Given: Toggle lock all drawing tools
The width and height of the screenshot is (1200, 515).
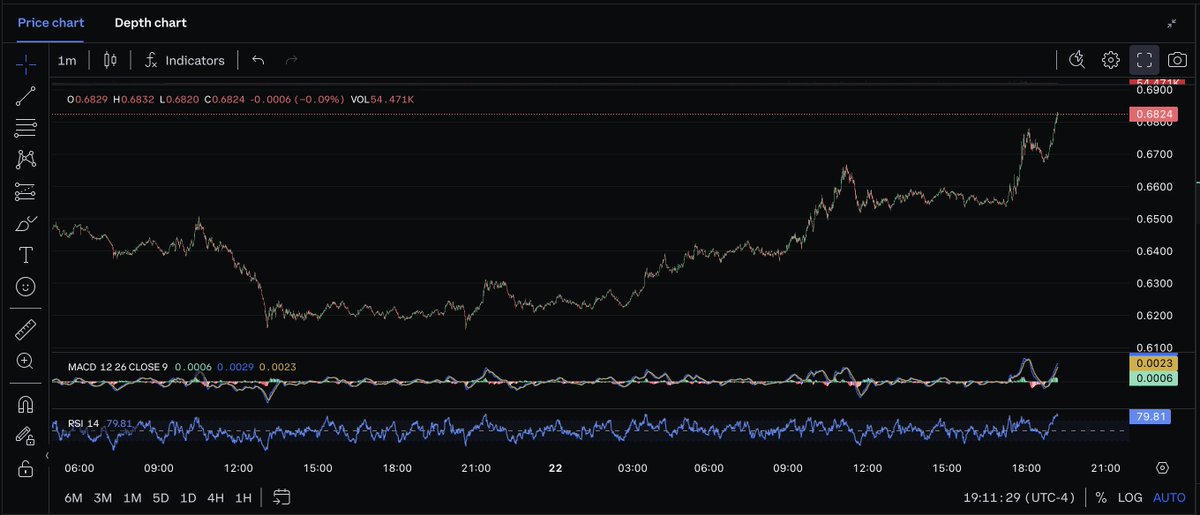Looking at the screenshot, I should [26, 468].
